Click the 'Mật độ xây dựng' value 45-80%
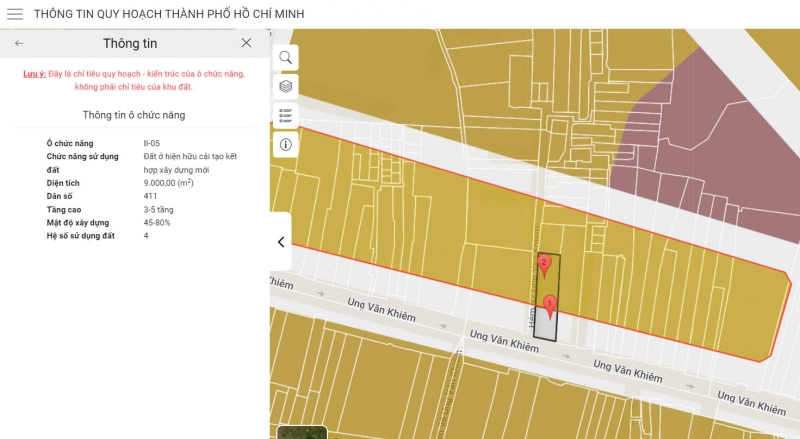Image resolution: width=800 pixels, height=439 pixels. point(157,223)
